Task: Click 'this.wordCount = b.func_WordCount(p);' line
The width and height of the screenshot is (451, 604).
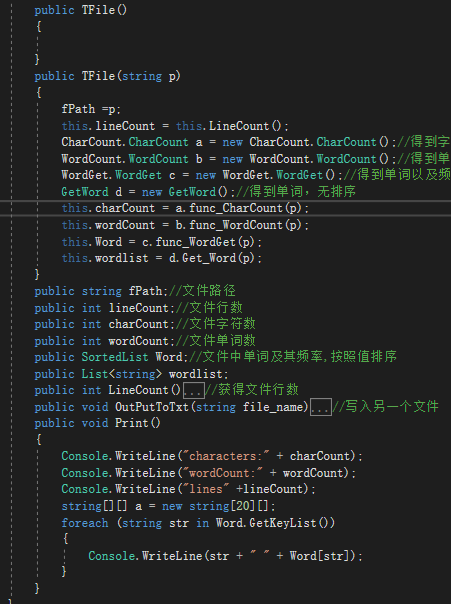Action: [x=185, y=225]
